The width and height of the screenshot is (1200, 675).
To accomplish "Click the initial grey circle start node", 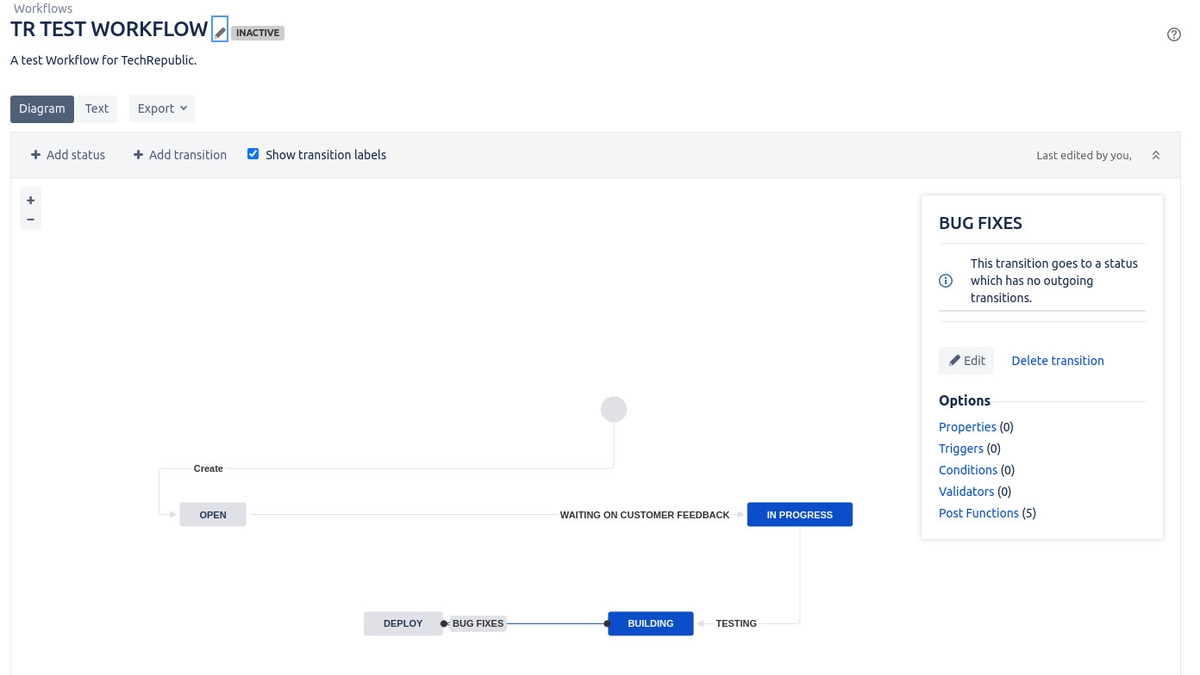I will (613, 409).
